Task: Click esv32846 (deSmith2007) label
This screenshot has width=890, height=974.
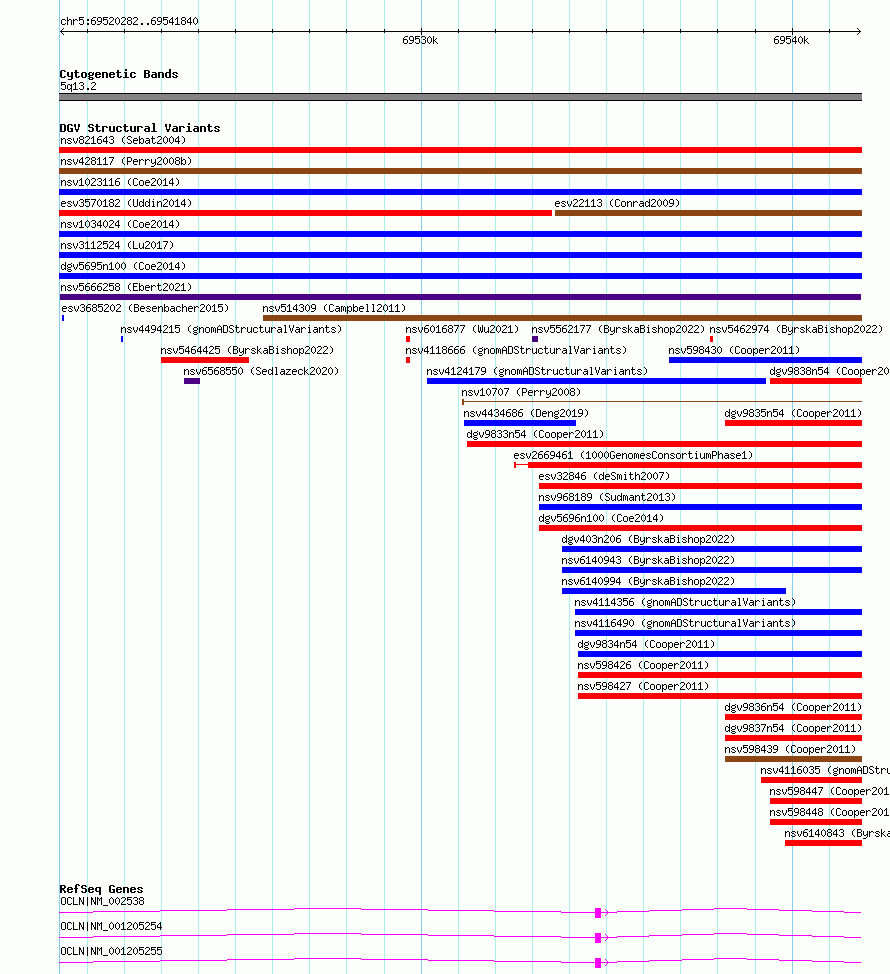Action: 604,478
